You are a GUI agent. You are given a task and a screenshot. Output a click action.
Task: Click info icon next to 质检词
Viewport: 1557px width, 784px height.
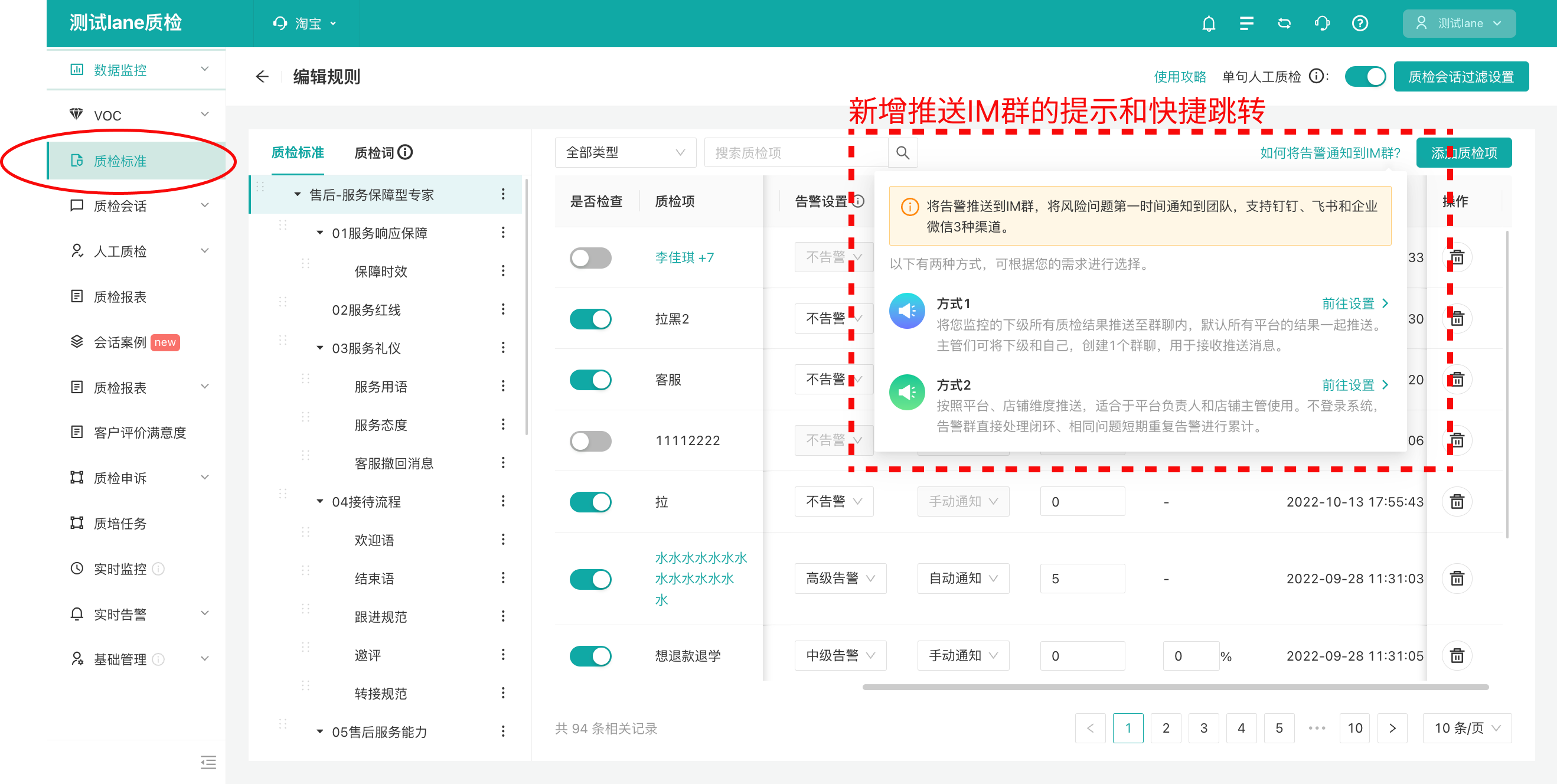(x=406, y=152)
